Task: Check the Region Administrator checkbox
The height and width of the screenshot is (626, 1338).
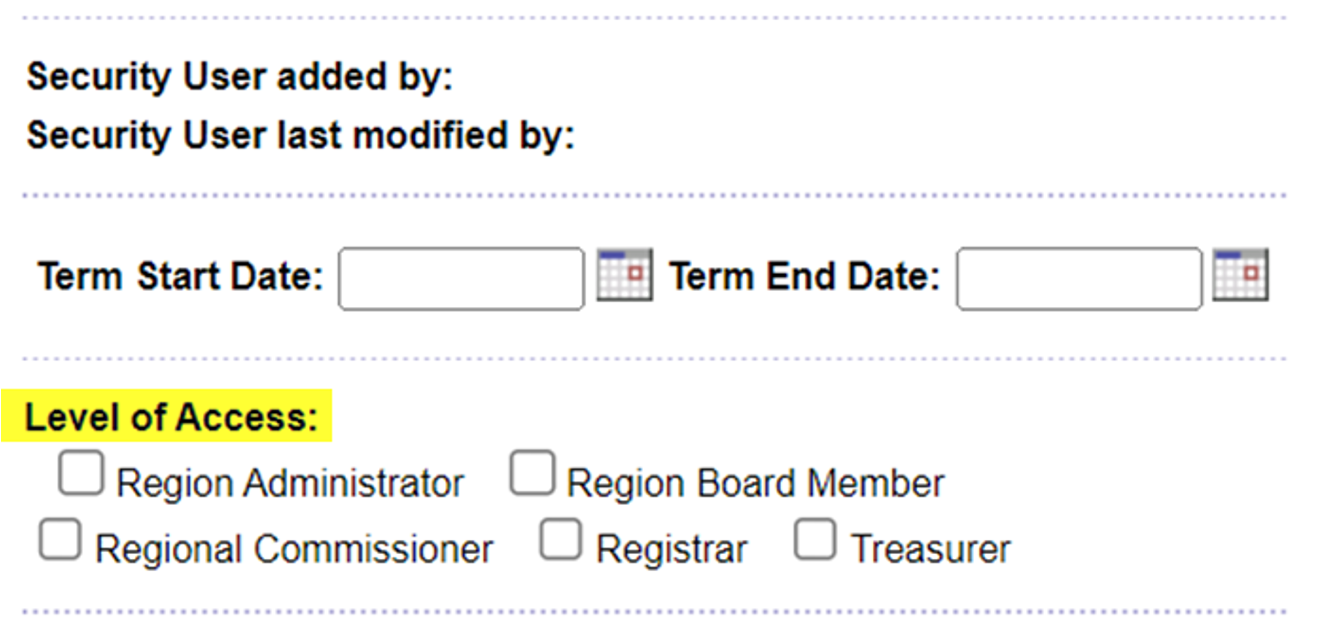Action: (x=80, y=474)
